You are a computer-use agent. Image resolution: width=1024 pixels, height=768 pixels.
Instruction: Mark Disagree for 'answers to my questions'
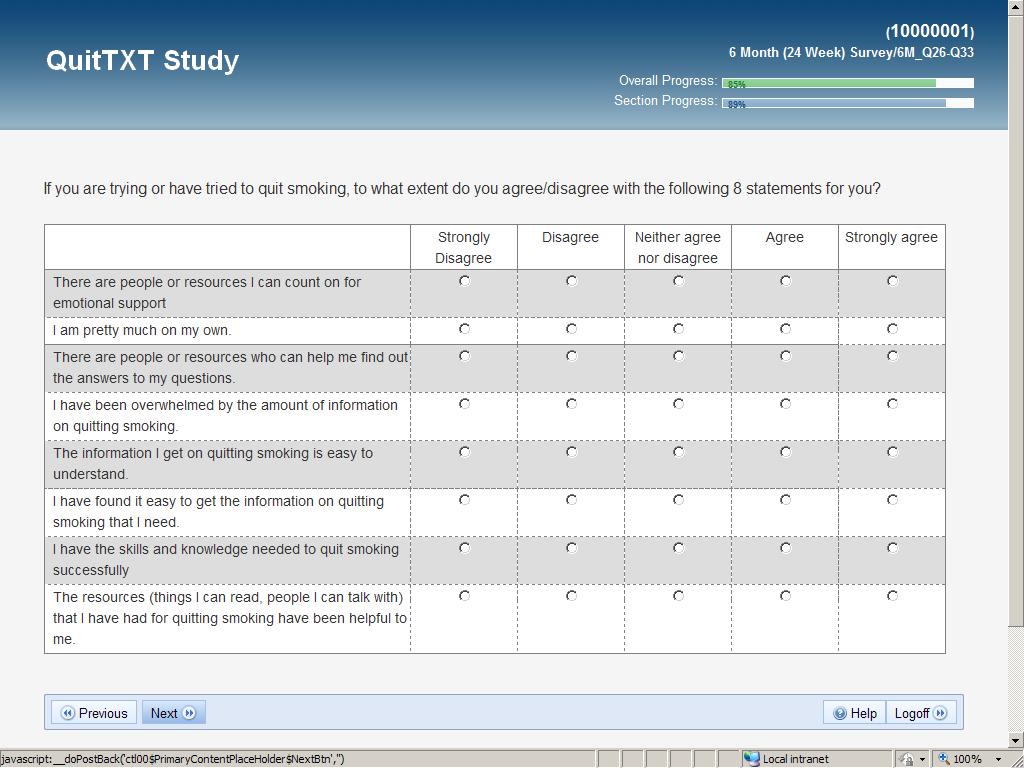[x=571, y=356]
